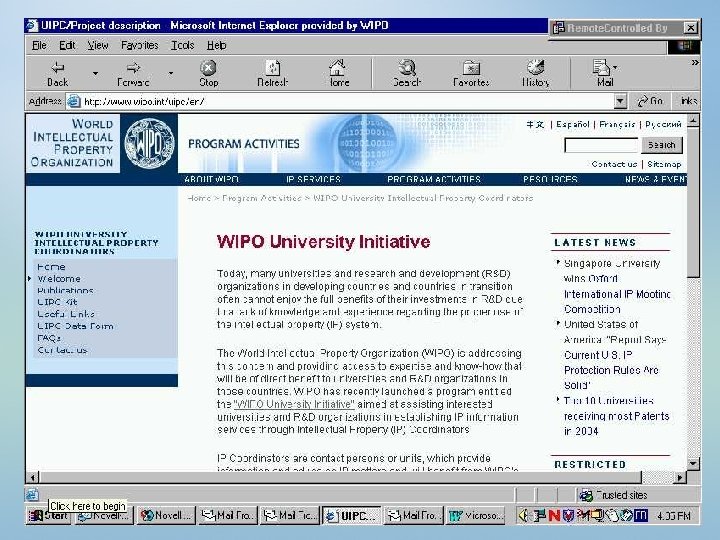
Task: Go back using the Back toolbar button
Action: click(x=57, y=73)
